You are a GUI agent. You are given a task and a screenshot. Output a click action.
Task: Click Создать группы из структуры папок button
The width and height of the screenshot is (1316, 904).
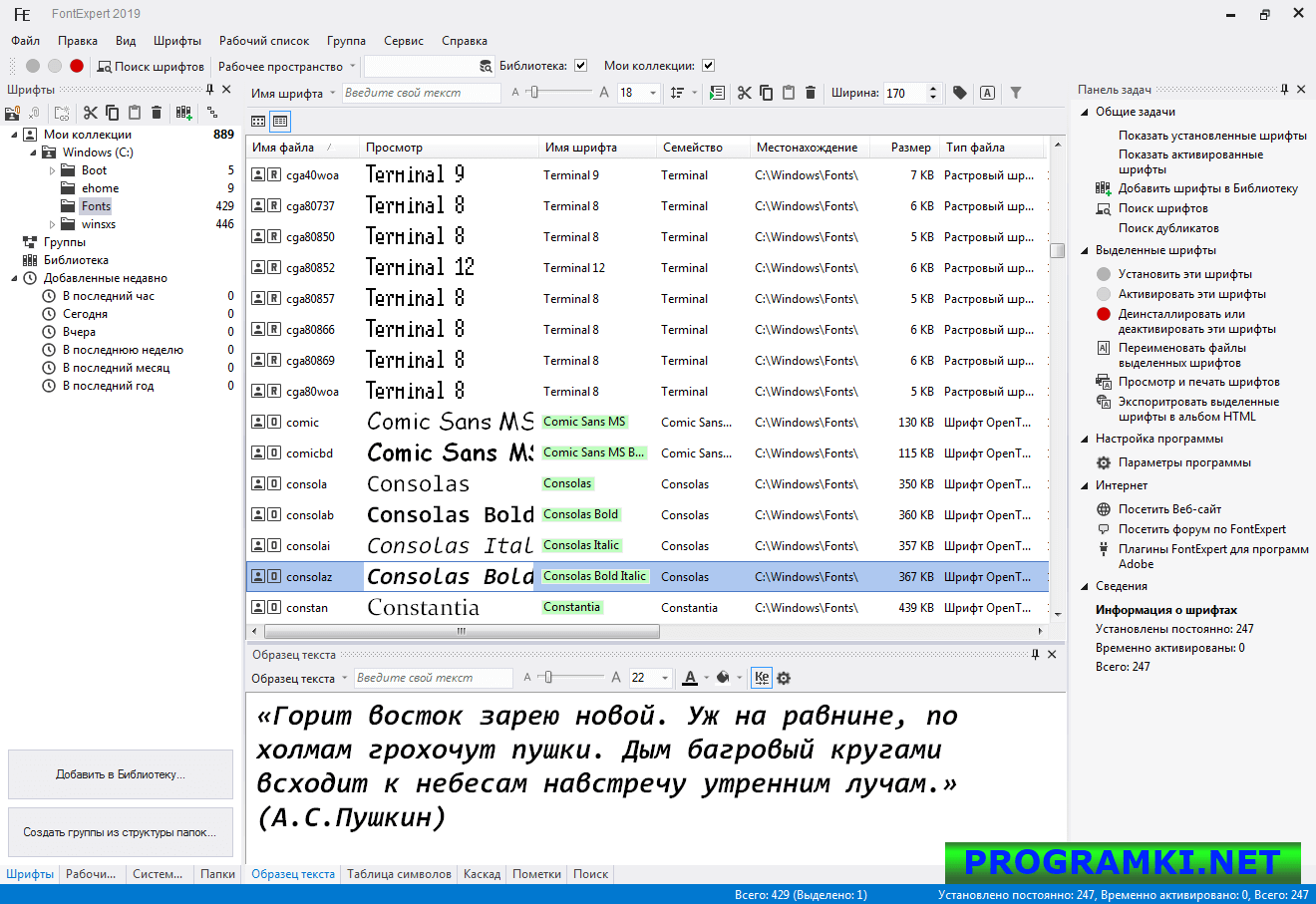(121, 832)
